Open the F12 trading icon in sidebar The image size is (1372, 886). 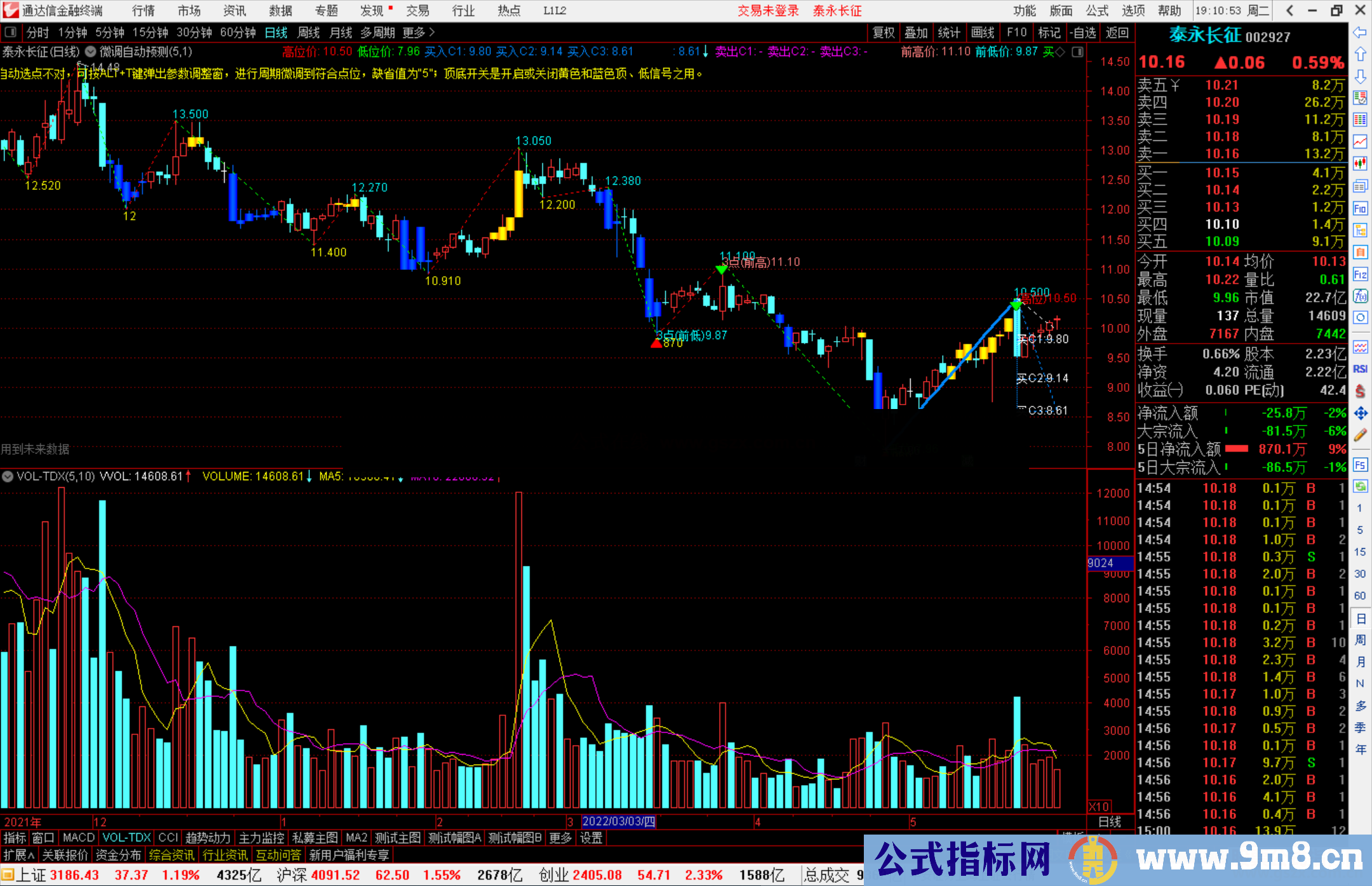click(x=1360, y=274)
